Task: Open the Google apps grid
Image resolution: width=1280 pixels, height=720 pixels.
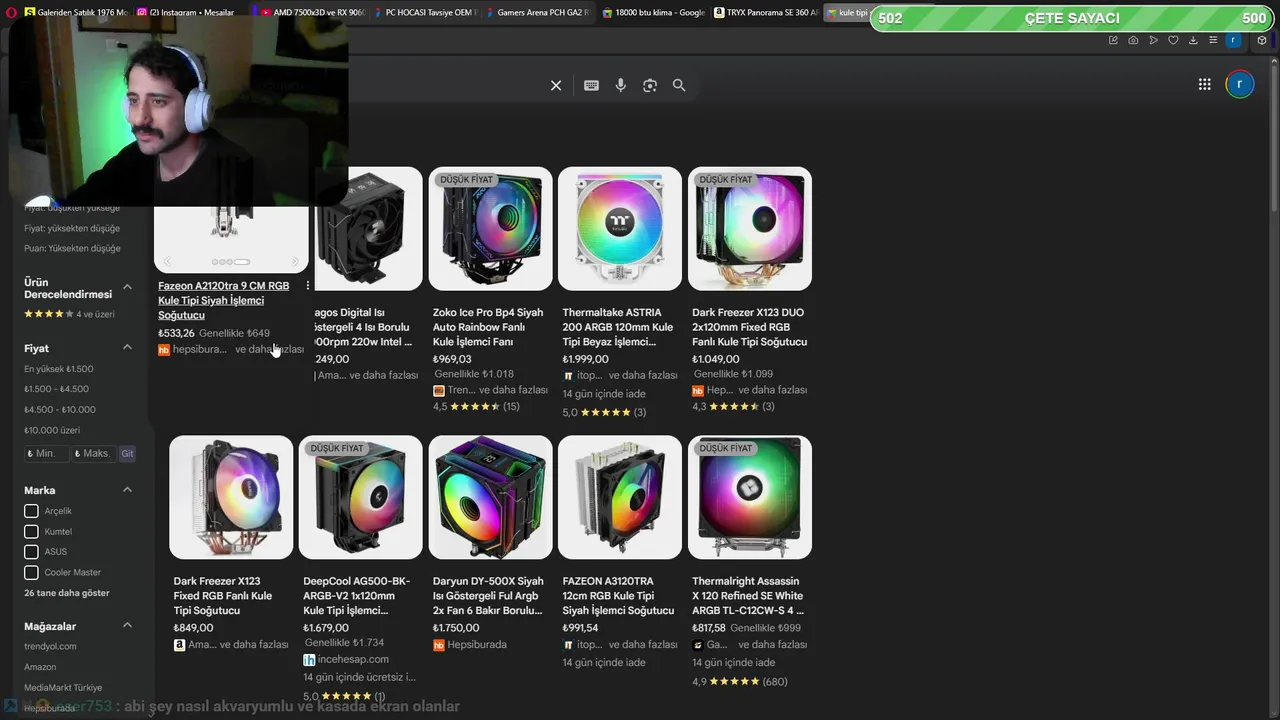Action: point(1205,84)
